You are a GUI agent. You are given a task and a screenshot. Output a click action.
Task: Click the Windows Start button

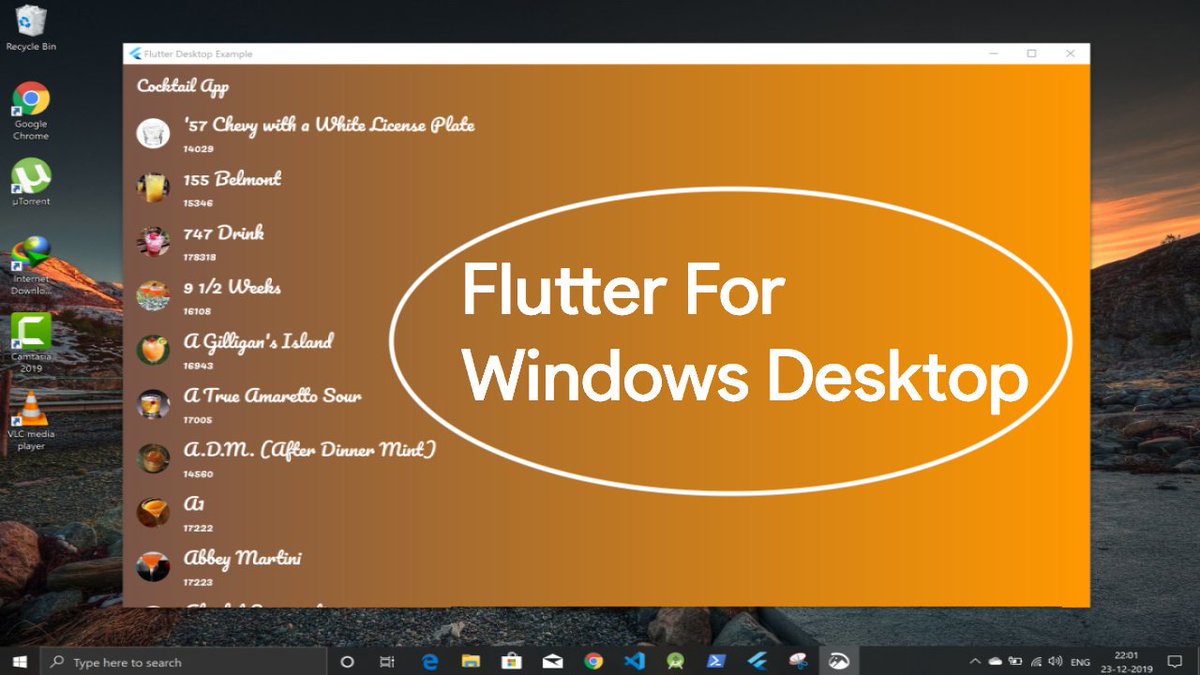coord(20,661)
